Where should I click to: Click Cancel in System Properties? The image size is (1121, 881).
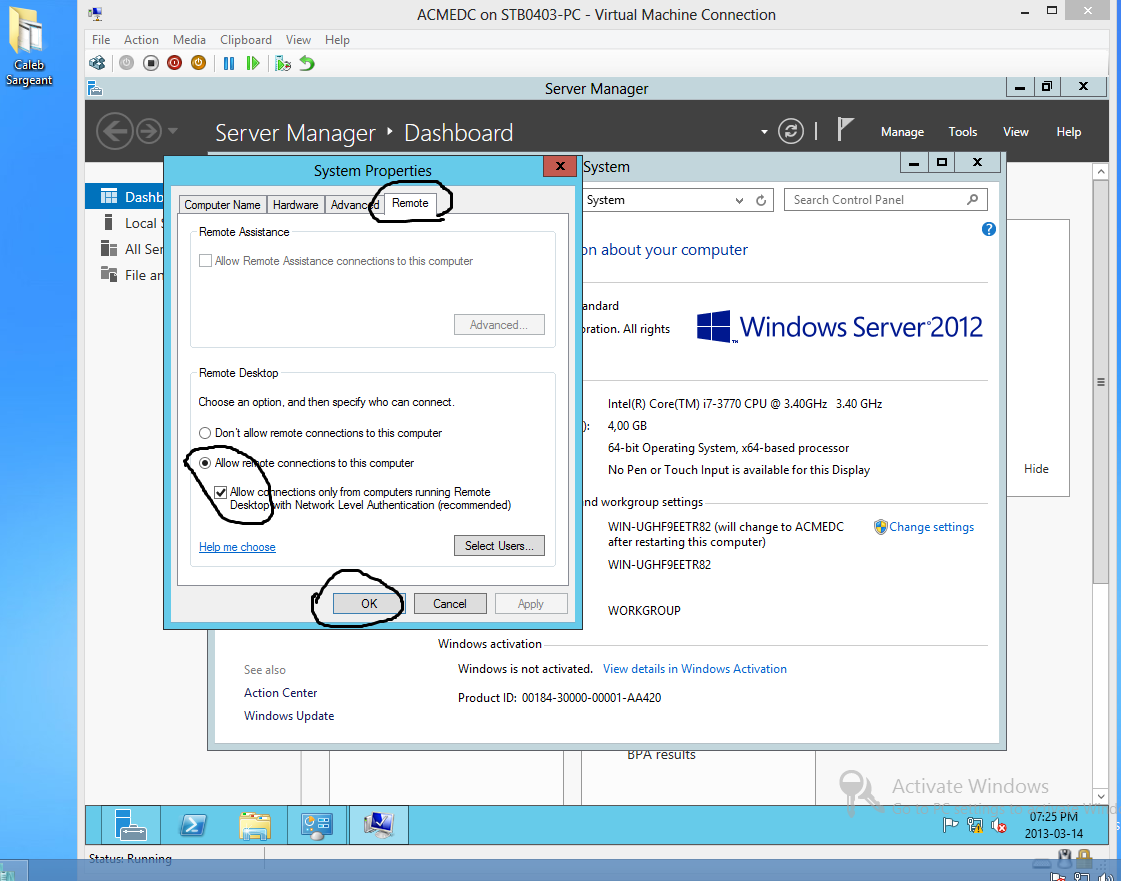[450, 604]
